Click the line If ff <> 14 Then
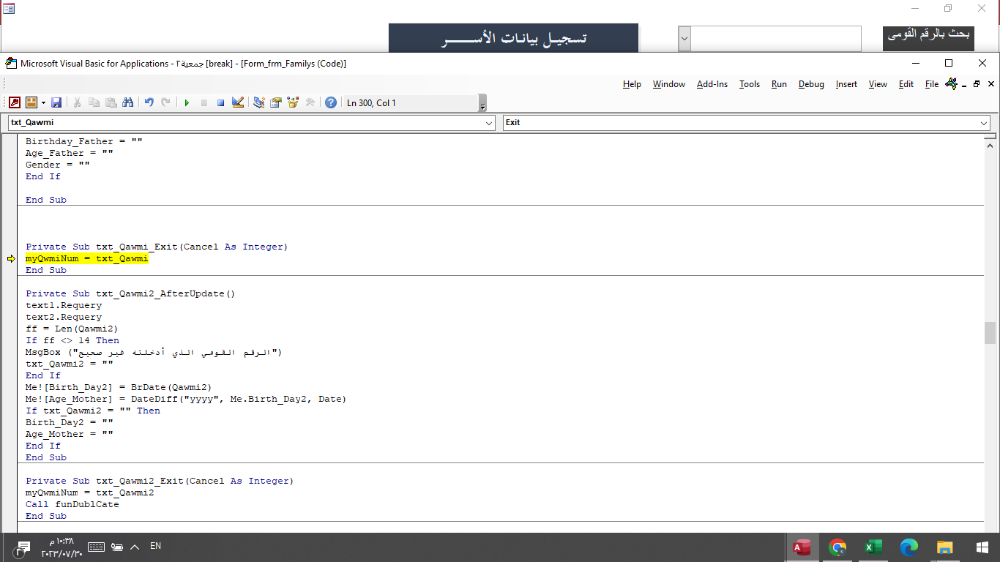Viewport: 1000px width, 562px height. coord(72,340)
